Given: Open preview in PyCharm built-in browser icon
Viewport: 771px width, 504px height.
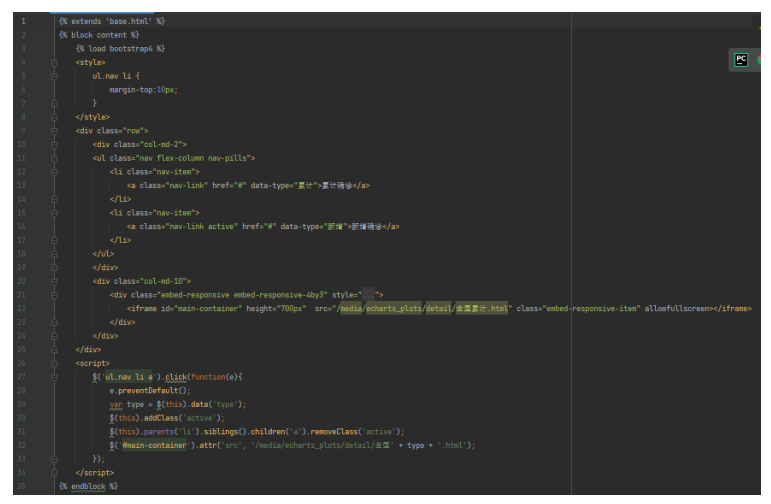Looking at the screenshot, I should click(741, 60).
